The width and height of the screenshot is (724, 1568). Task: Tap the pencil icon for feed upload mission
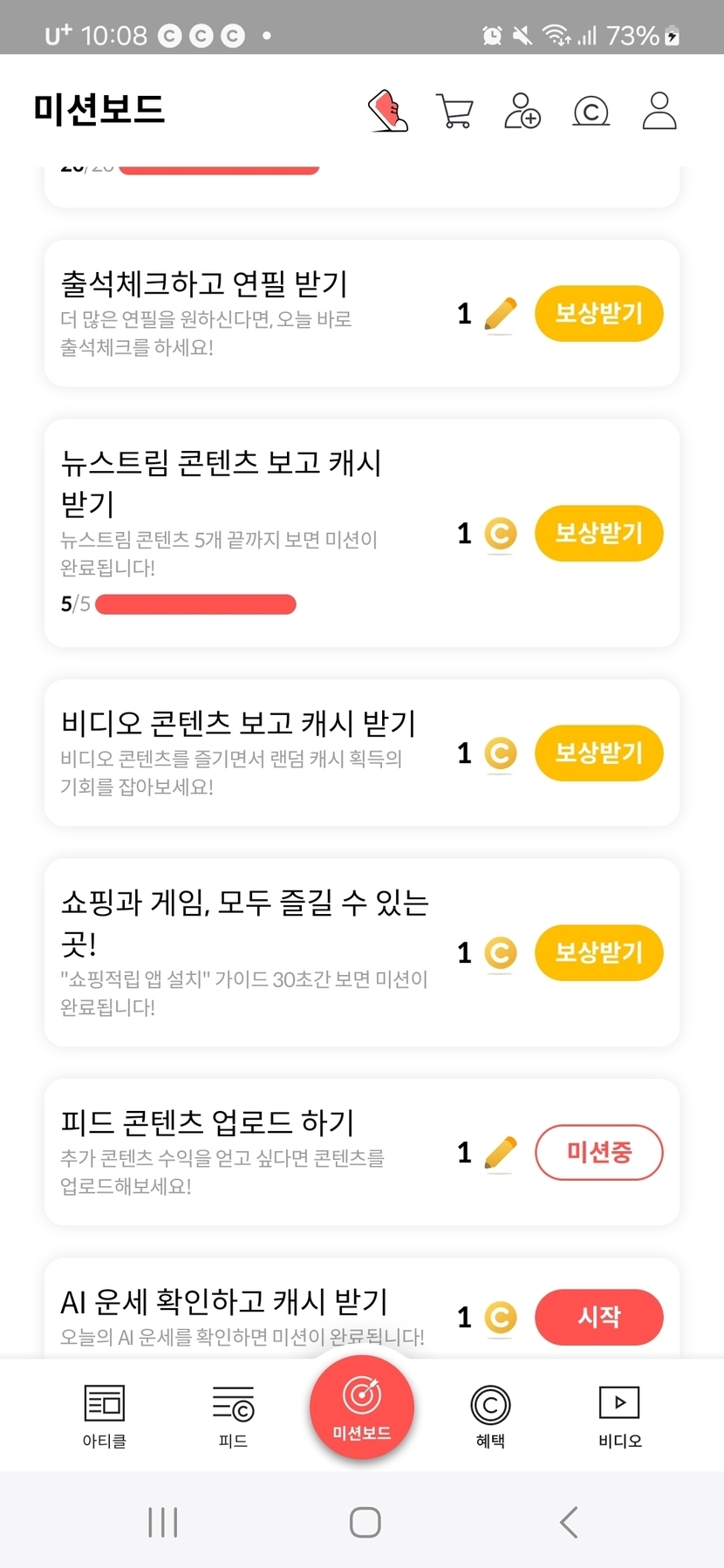click(x=500, y=1153)
